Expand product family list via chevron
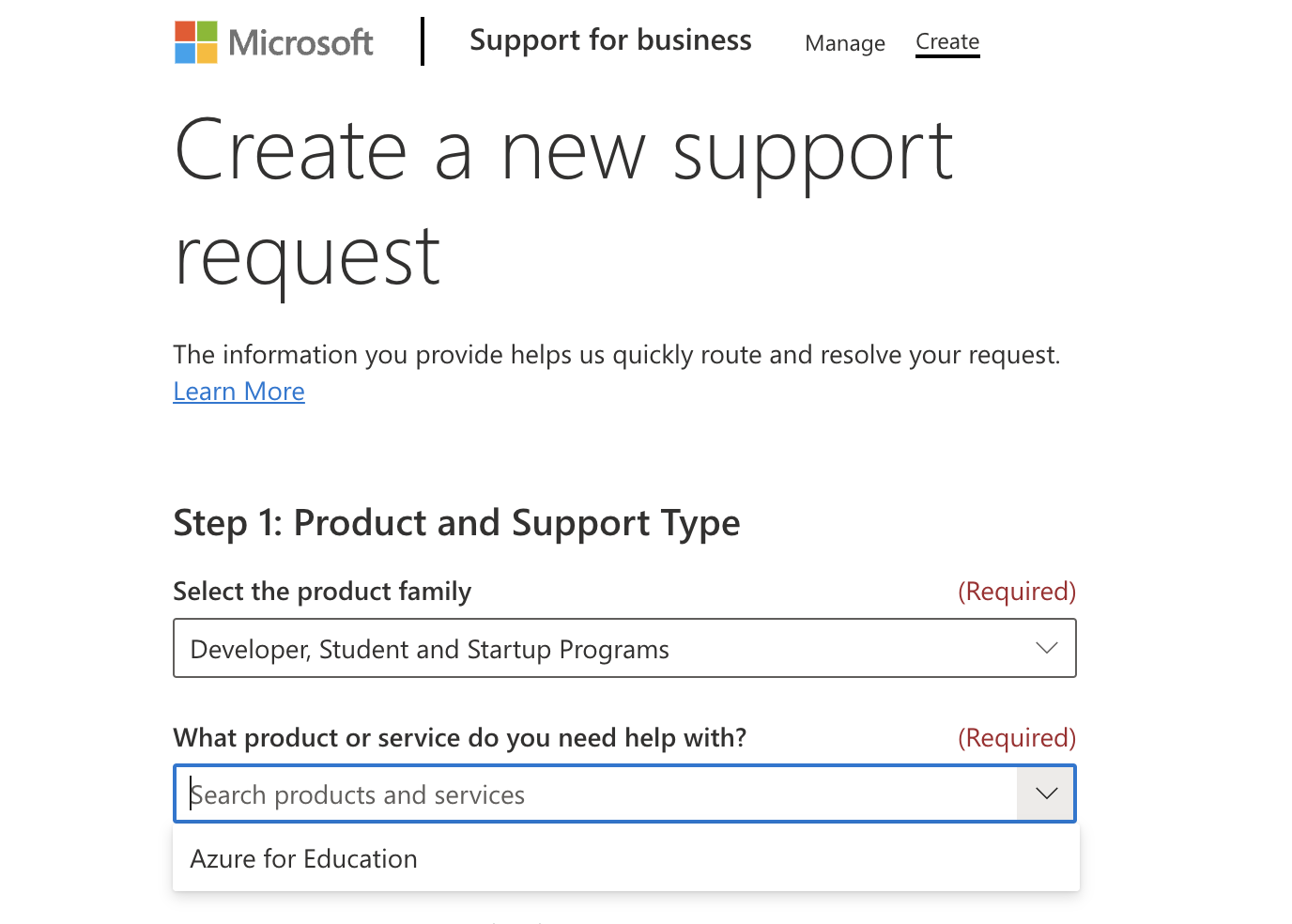 [1046, 648]
